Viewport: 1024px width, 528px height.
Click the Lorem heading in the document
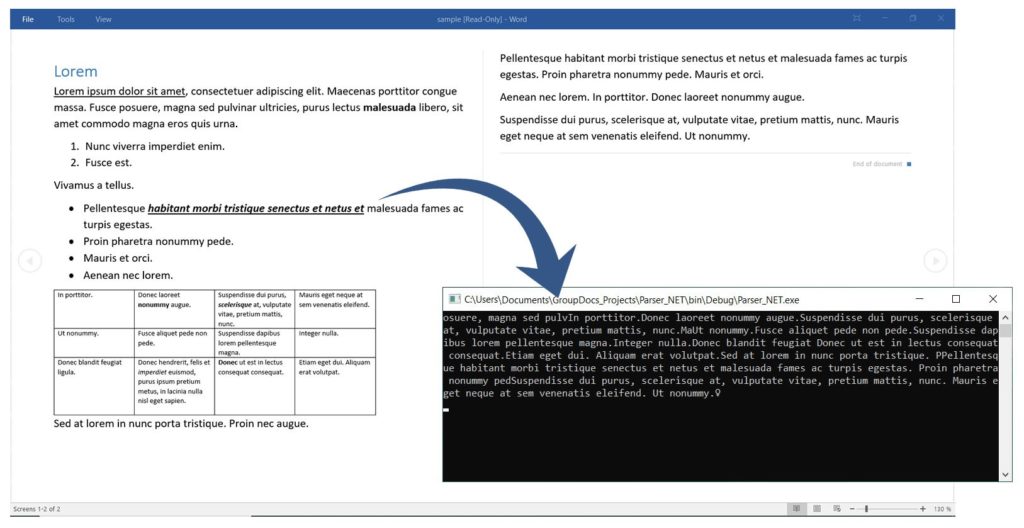point(76,72)
